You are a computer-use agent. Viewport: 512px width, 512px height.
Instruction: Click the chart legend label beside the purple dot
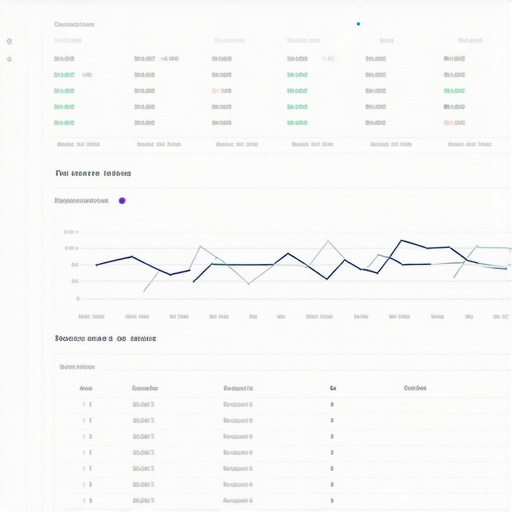pos(82,201)
